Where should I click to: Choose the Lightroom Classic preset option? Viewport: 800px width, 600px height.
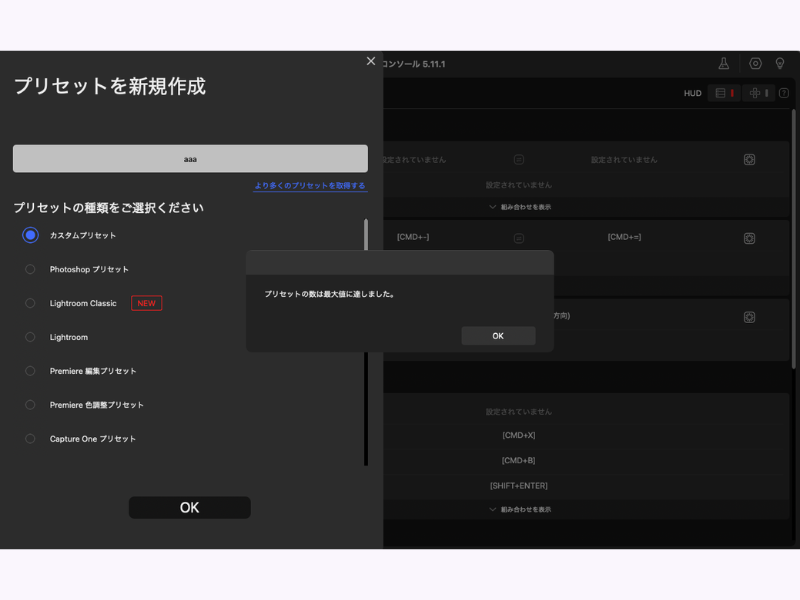[30, 303]
